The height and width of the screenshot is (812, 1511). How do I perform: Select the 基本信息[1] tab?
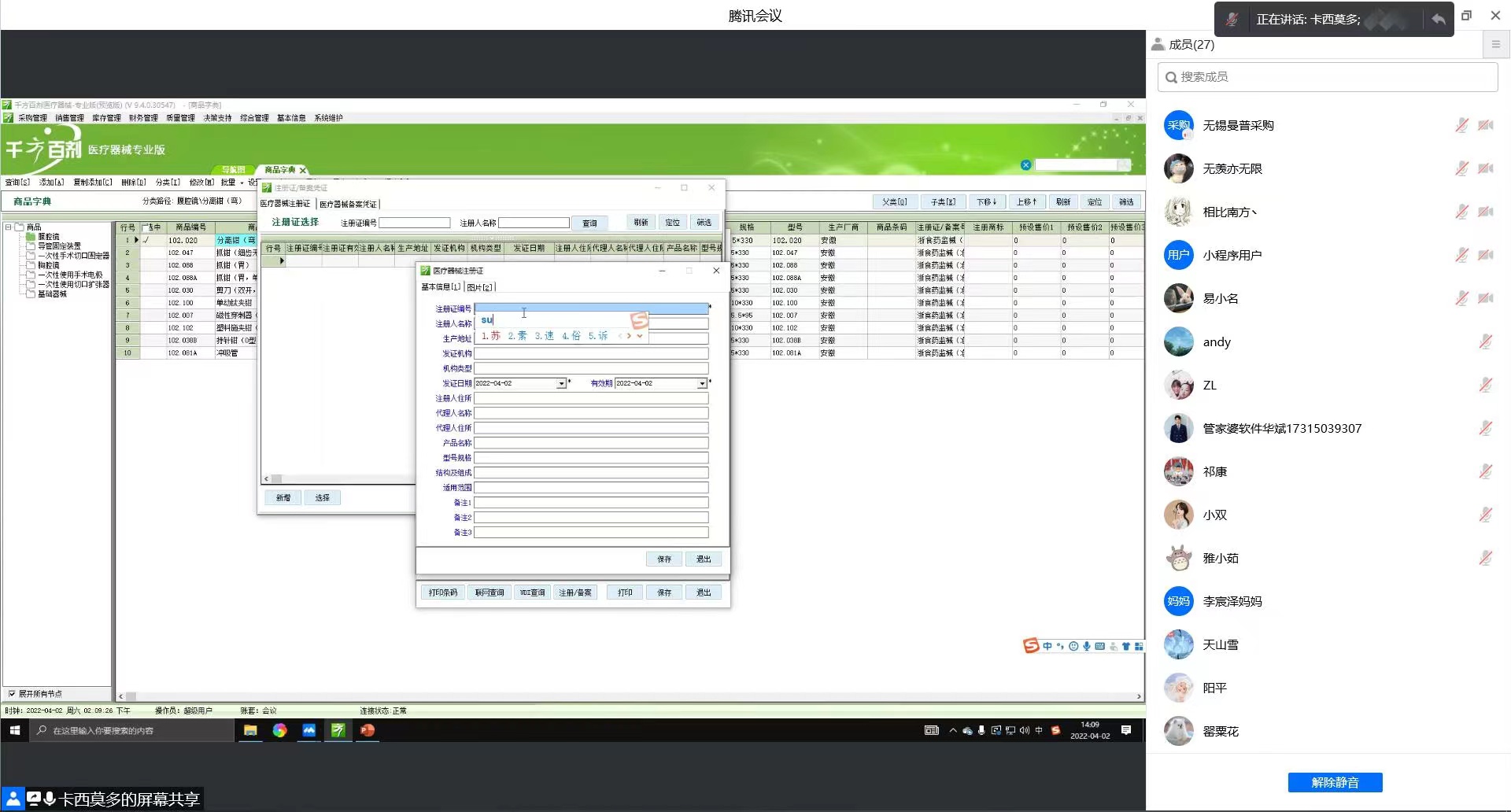pyautogui.click(x=441, y=287)
